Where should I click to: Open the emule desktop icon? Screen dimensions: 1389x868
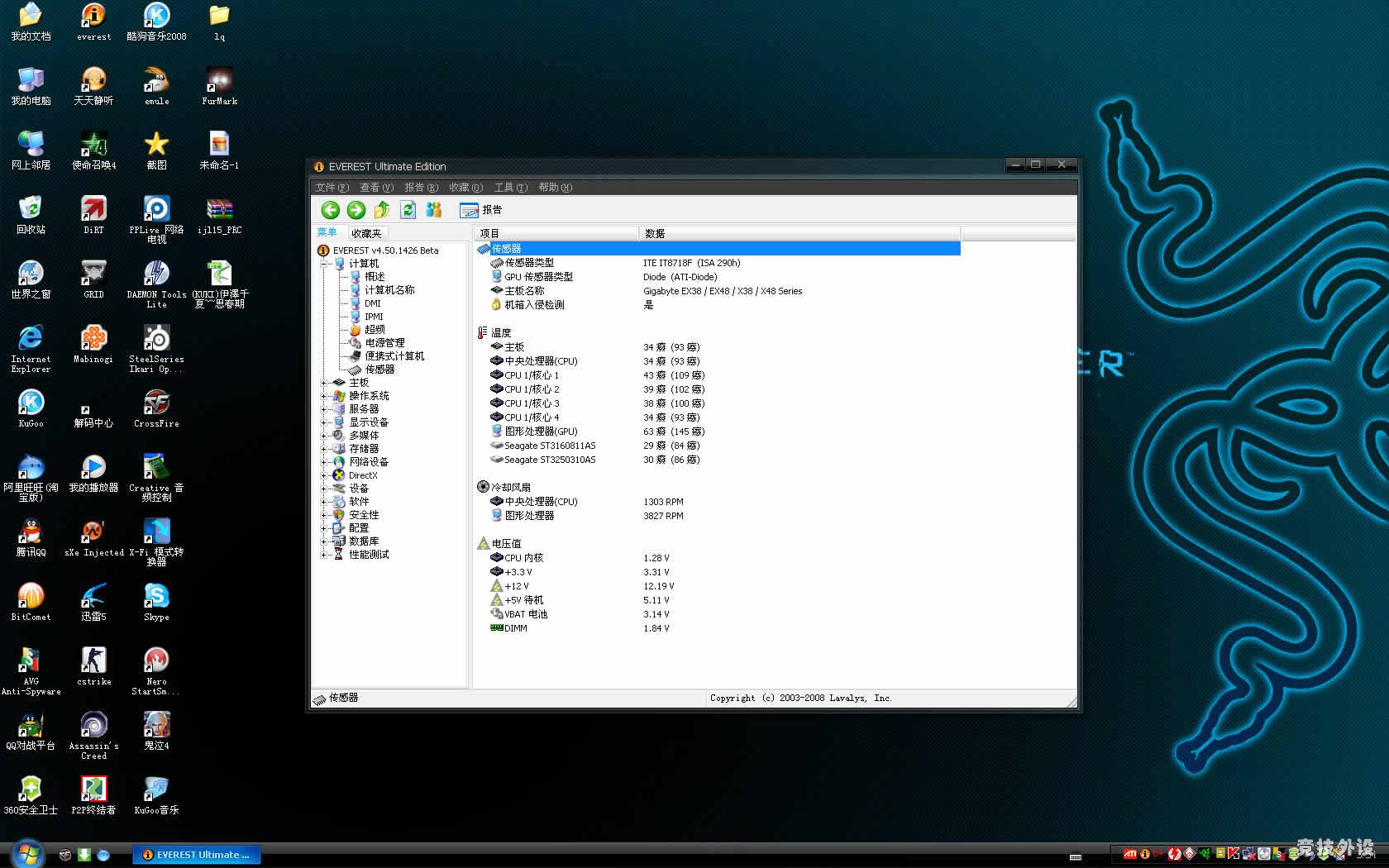156,87
